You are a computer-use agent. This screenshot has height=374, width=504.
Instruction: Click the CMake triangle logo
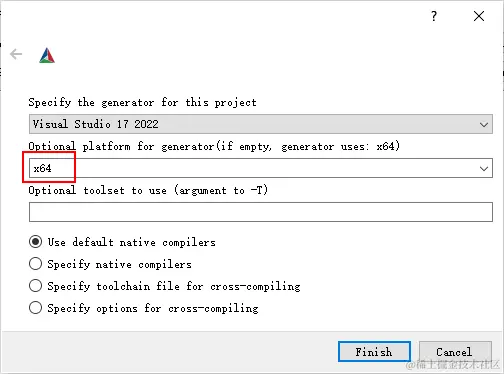coord(47,55)
